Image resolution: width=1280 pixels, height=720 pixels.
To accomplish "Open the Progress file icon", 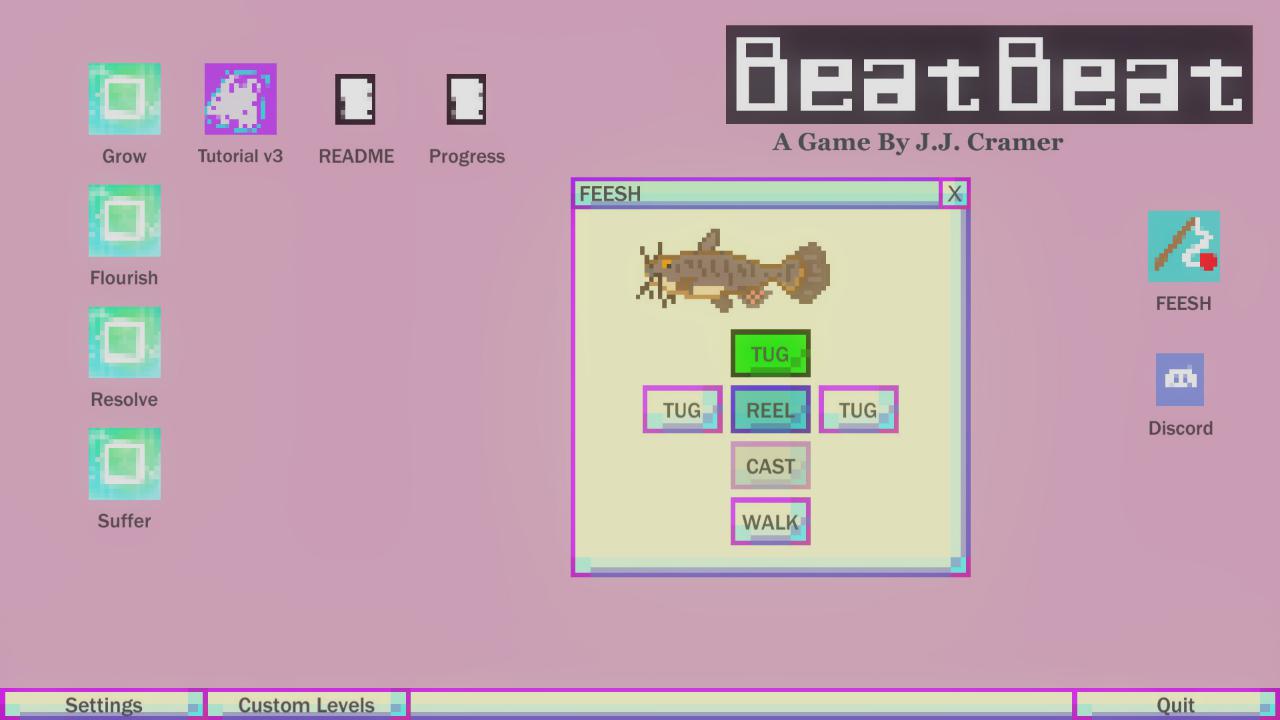I will [x=466, y=99].
